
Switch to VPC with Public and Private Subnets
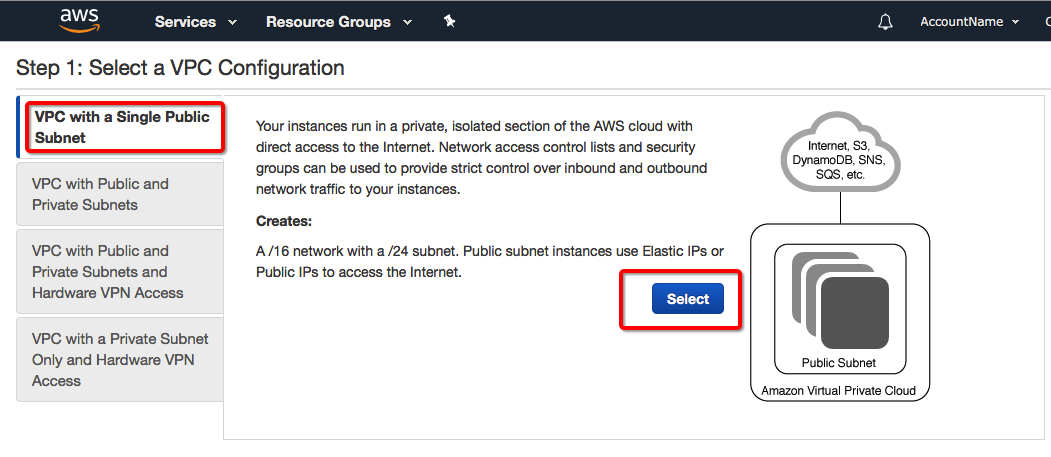pos(100,194)
